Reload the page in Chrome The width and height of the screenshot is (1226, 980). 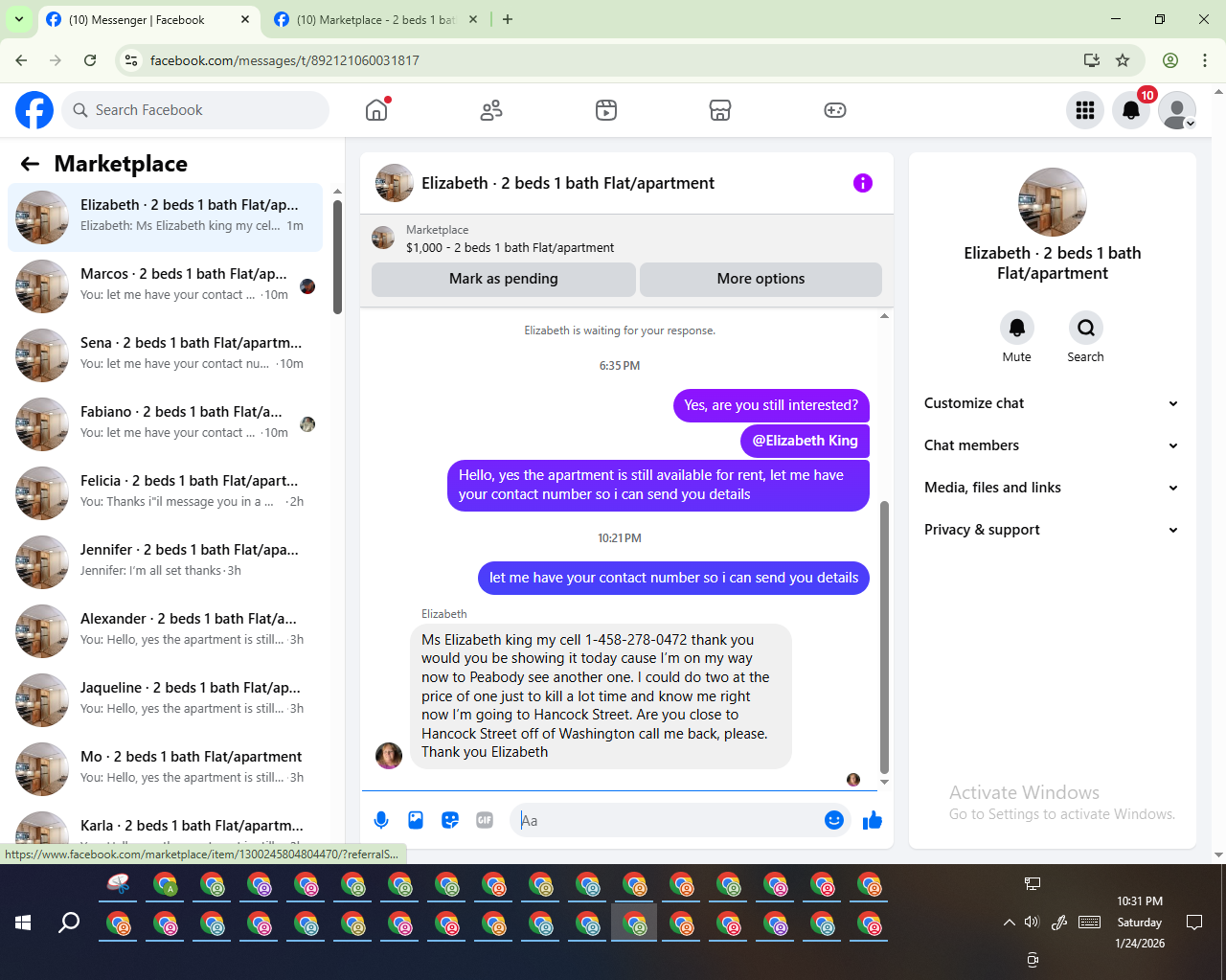(90, 60)
